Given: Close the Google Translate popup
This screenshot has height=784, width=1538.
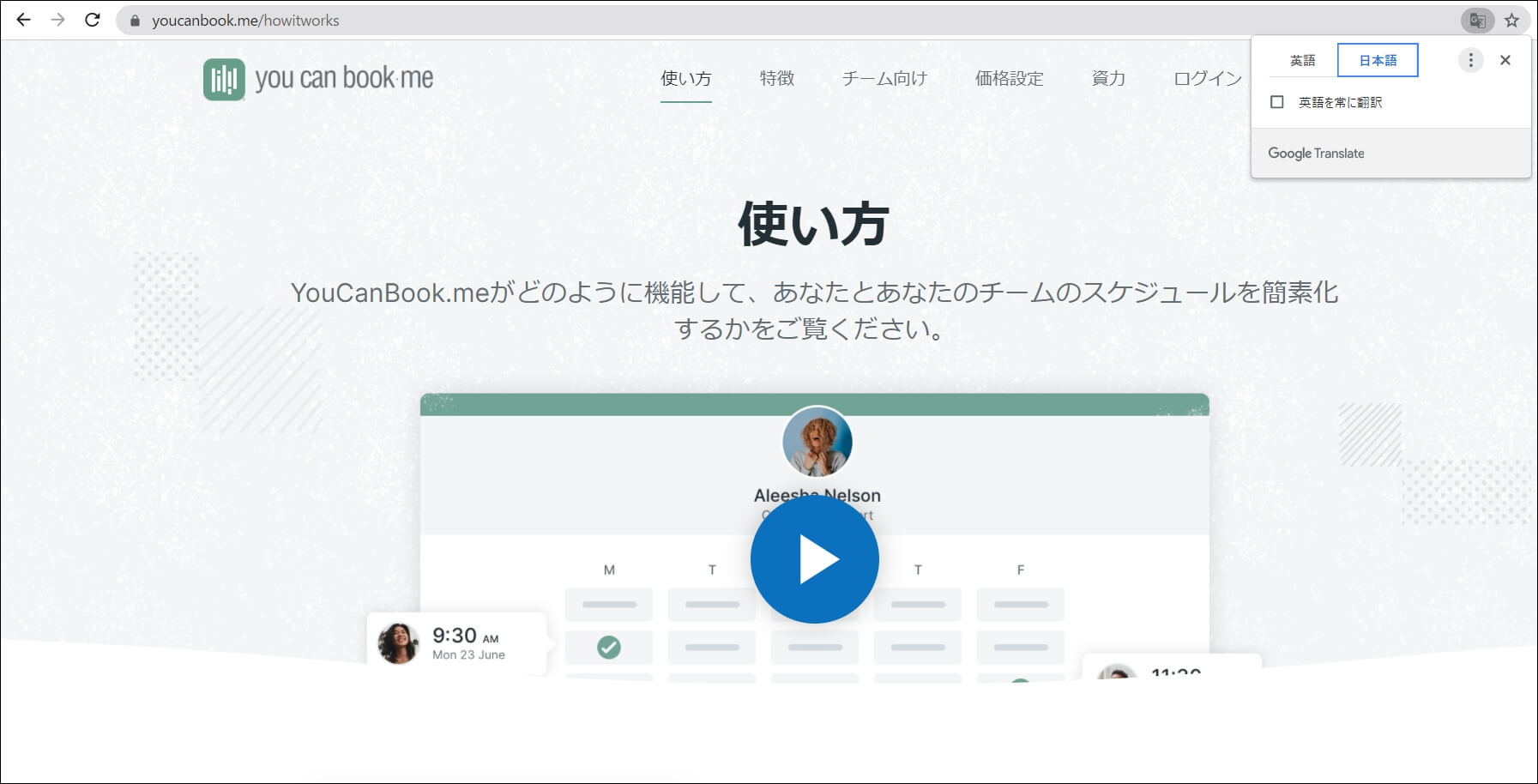Looking at the screenshot, I should [1505, 59].
